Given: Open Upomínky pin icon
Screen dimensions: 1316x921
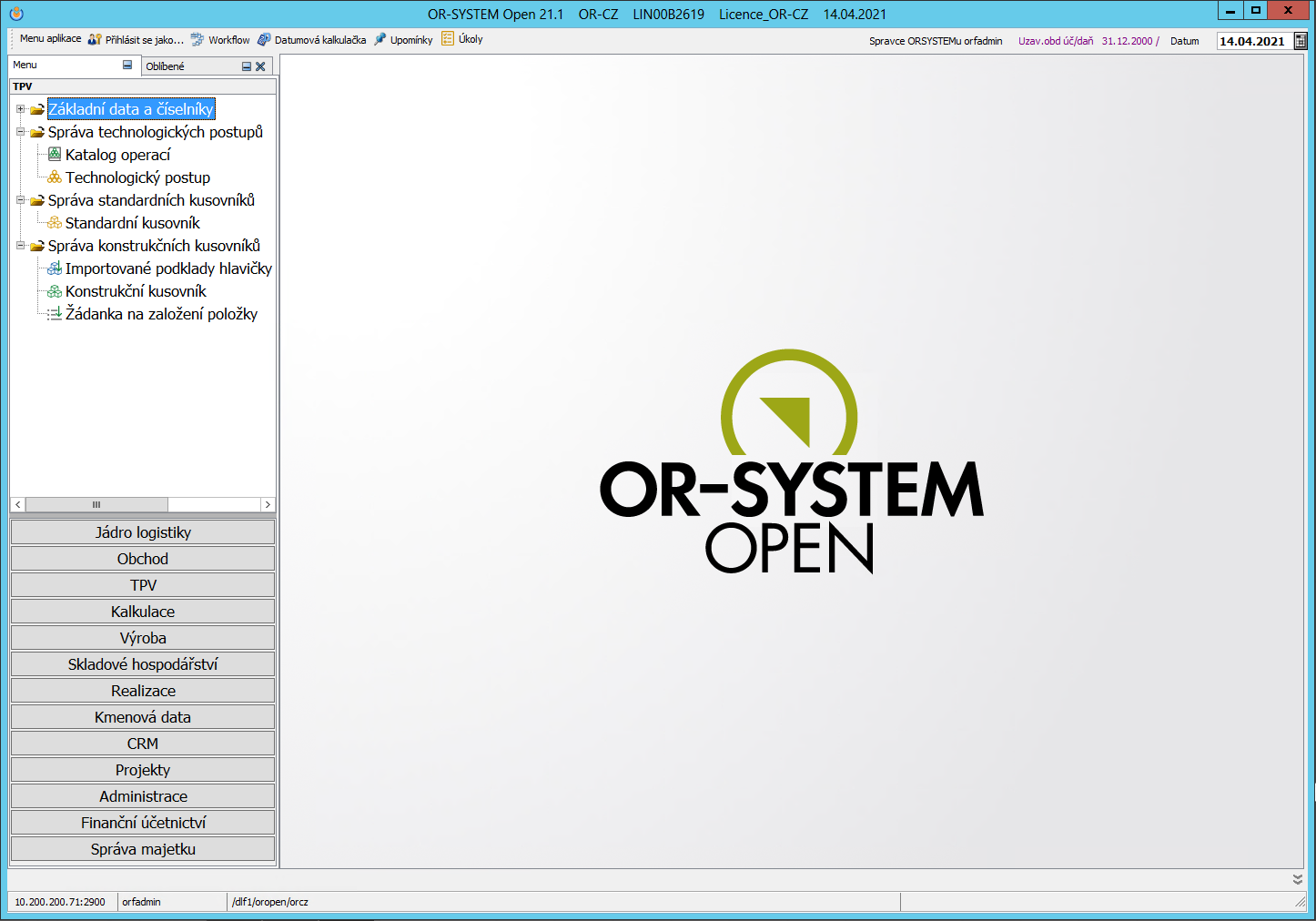Looking at the screenshot, I should pyautogui.click(x=380, y=40).
